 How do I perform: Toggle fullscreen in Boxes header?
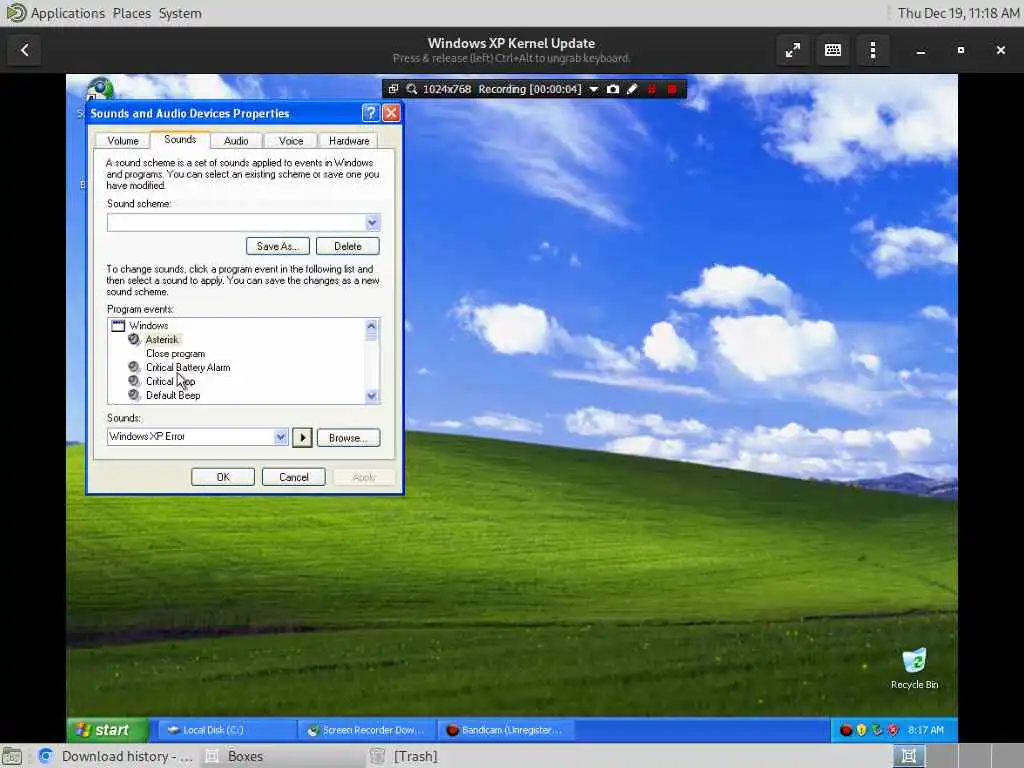click(x=793, y=50)
